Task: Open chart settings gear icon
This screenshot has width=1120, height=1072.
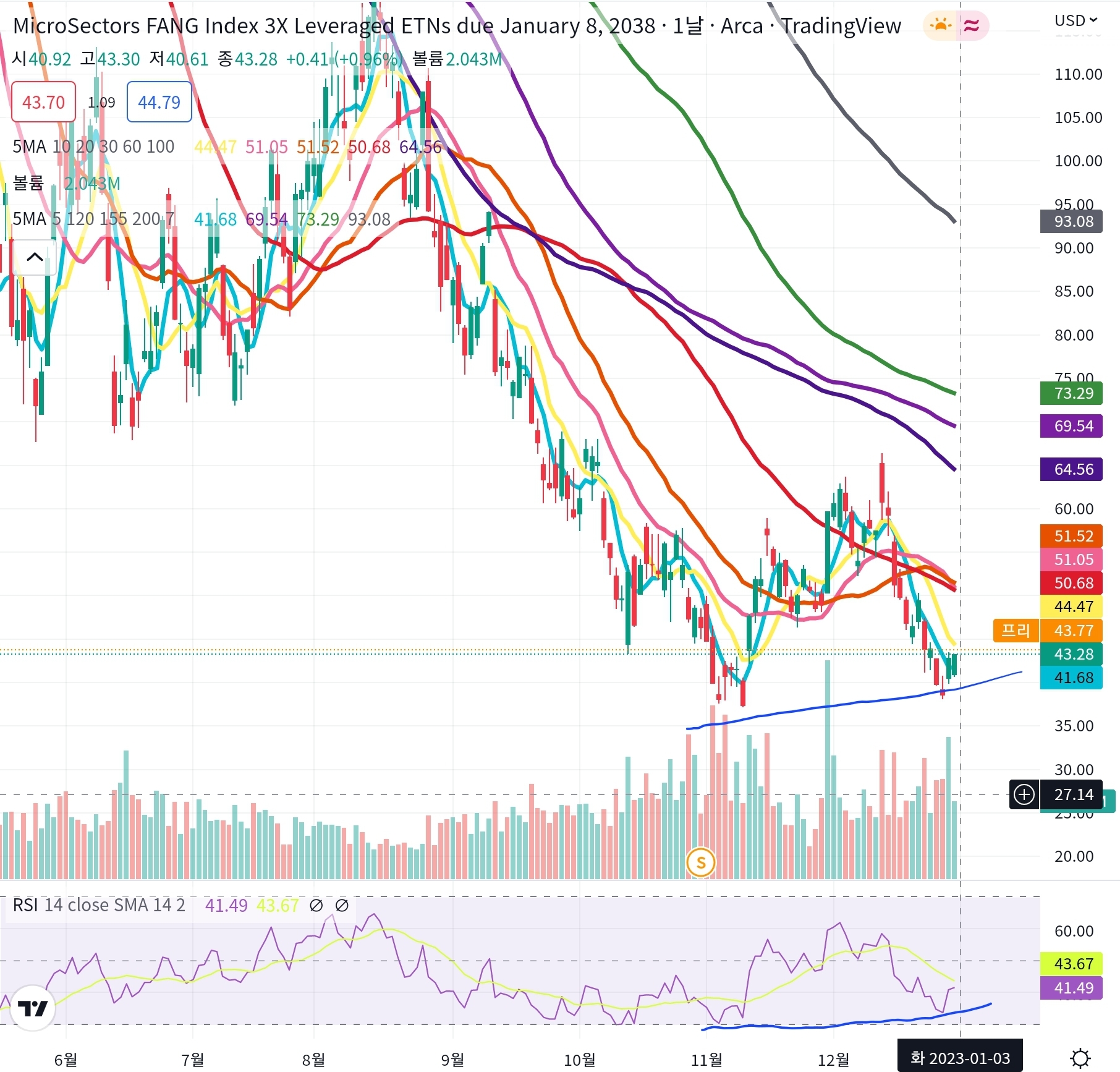Action: pos(1080,1058)
